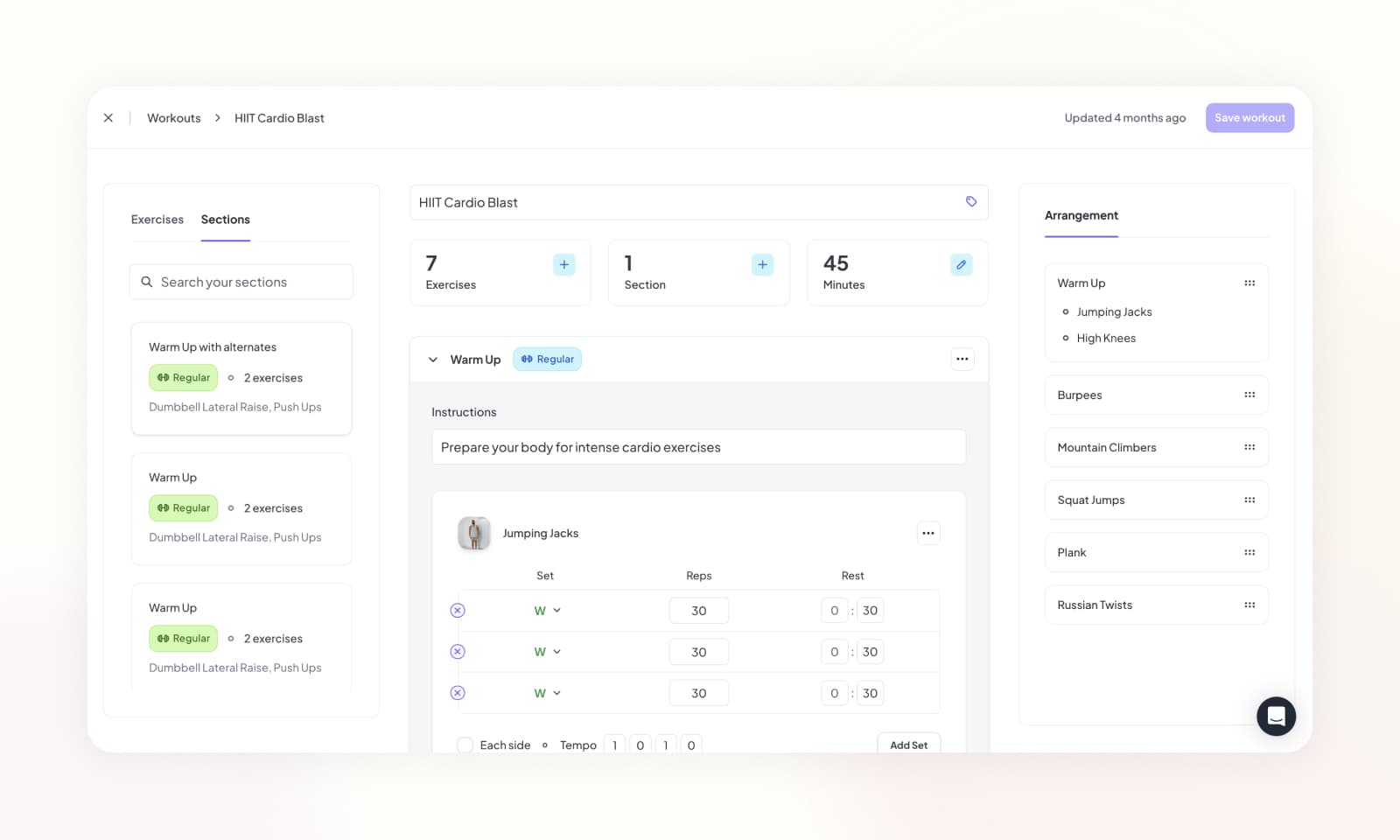
Task: Grab the drag handle next to Russian Twists
Action: [1249, 605]
